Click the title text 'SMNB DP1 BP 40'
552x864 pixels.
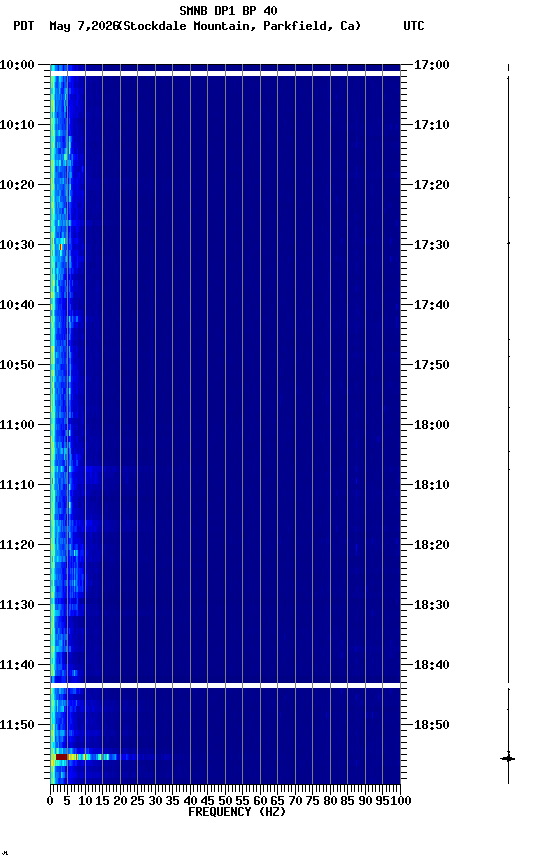pos(228,10)
